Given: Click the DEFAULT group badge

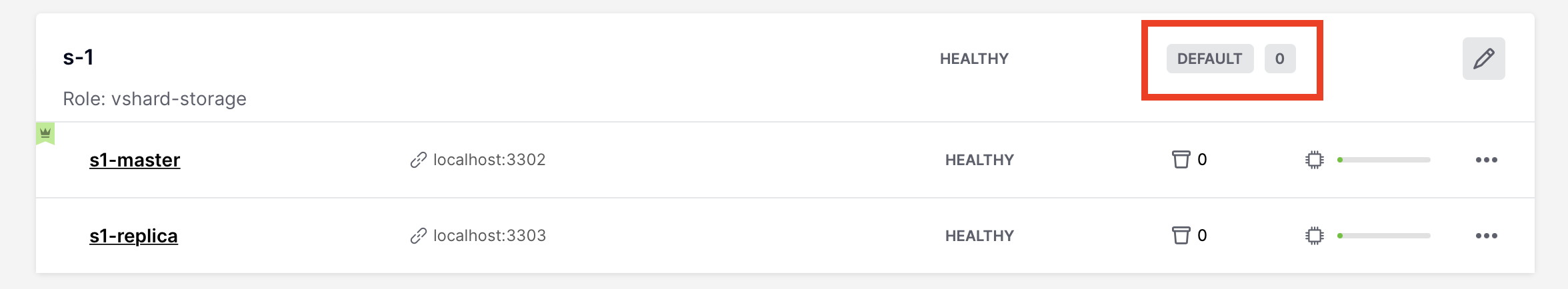Looking at the screenshot, I should click(x=1209, y=59).
